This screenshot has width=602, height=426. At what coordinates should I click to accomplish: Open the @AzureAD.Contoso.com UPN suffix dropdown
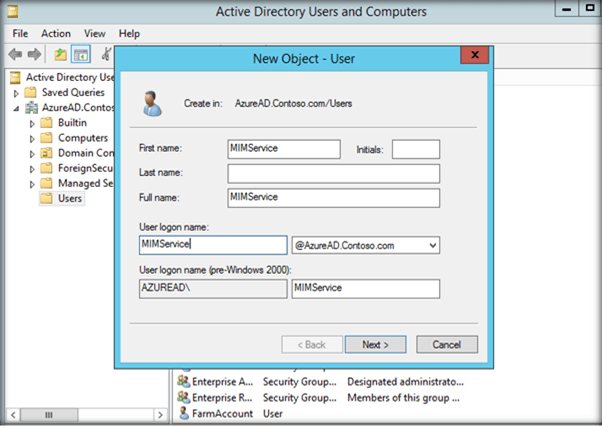tap(433, 245)
